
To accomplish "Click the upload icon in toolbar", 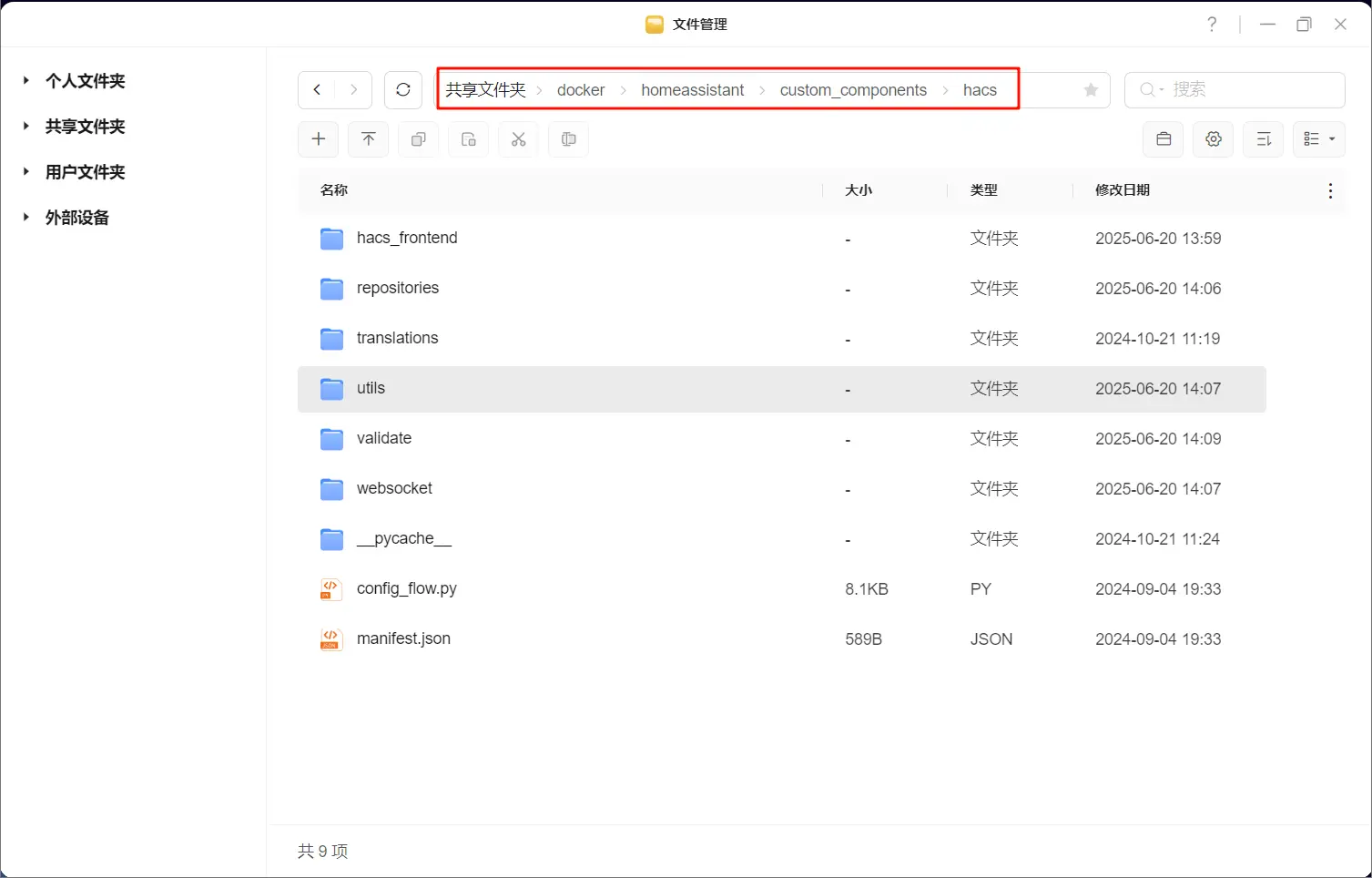I will tap(369, 139).
